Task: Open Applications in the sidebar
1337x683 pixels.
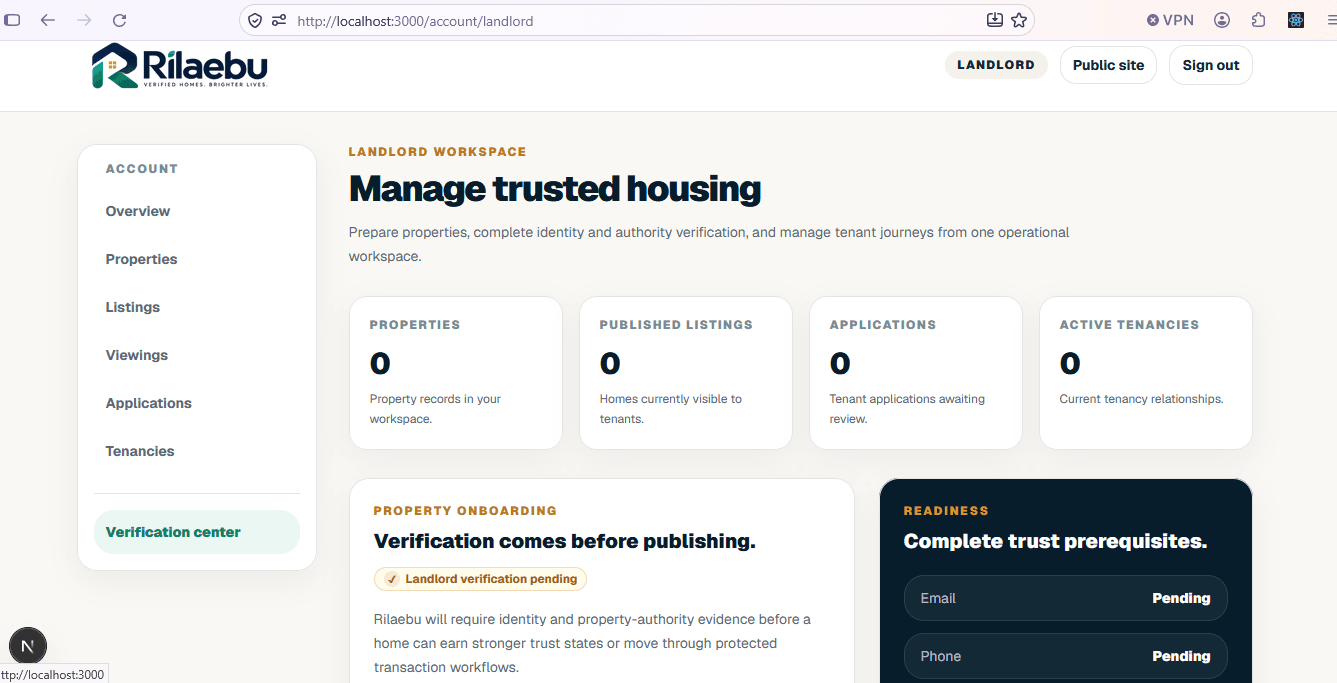Action: (x=149, y=403)
